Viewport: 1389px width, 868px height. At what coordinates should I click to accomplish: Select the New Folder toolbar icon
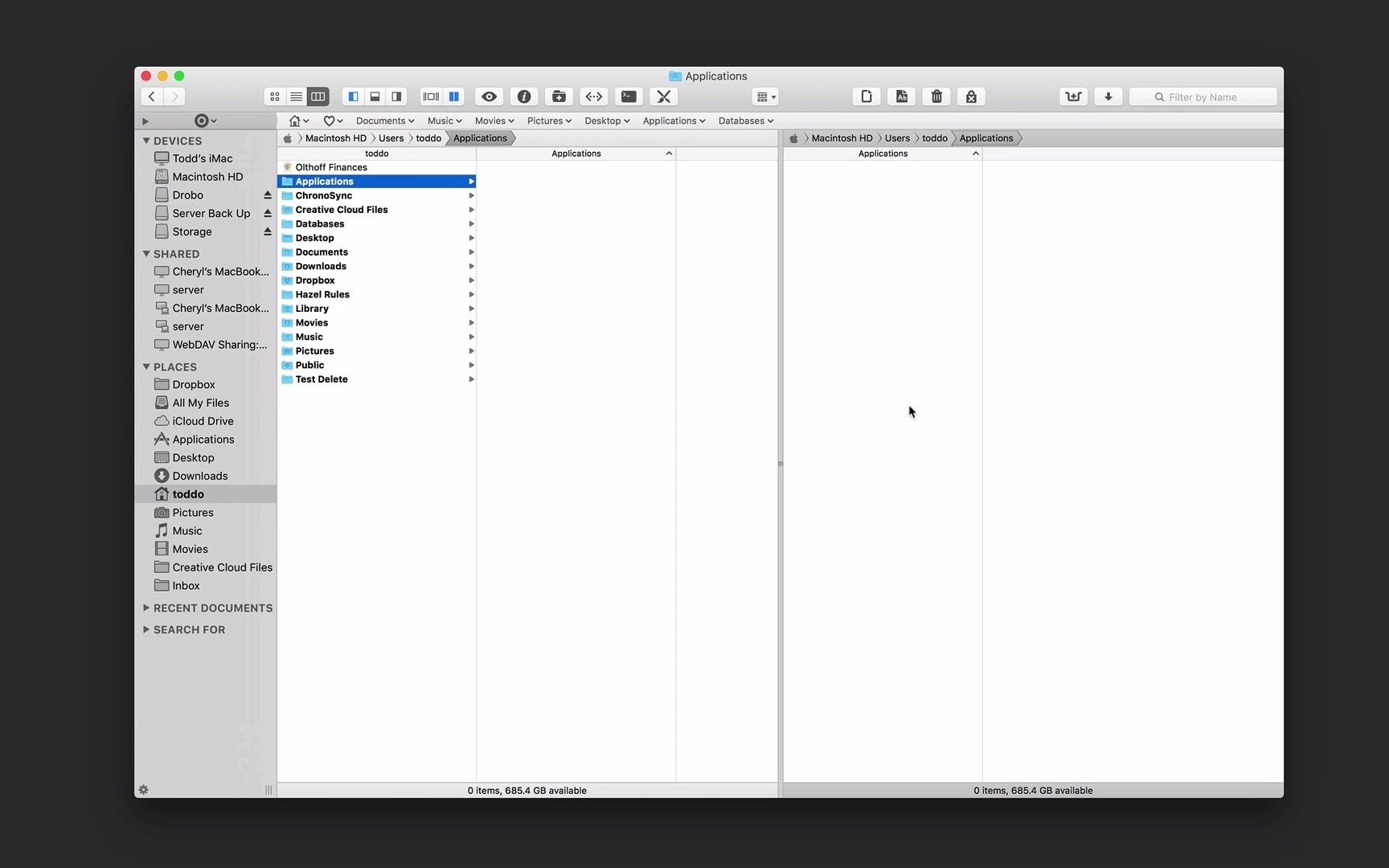pyautogui.click(x=559, y=96)
